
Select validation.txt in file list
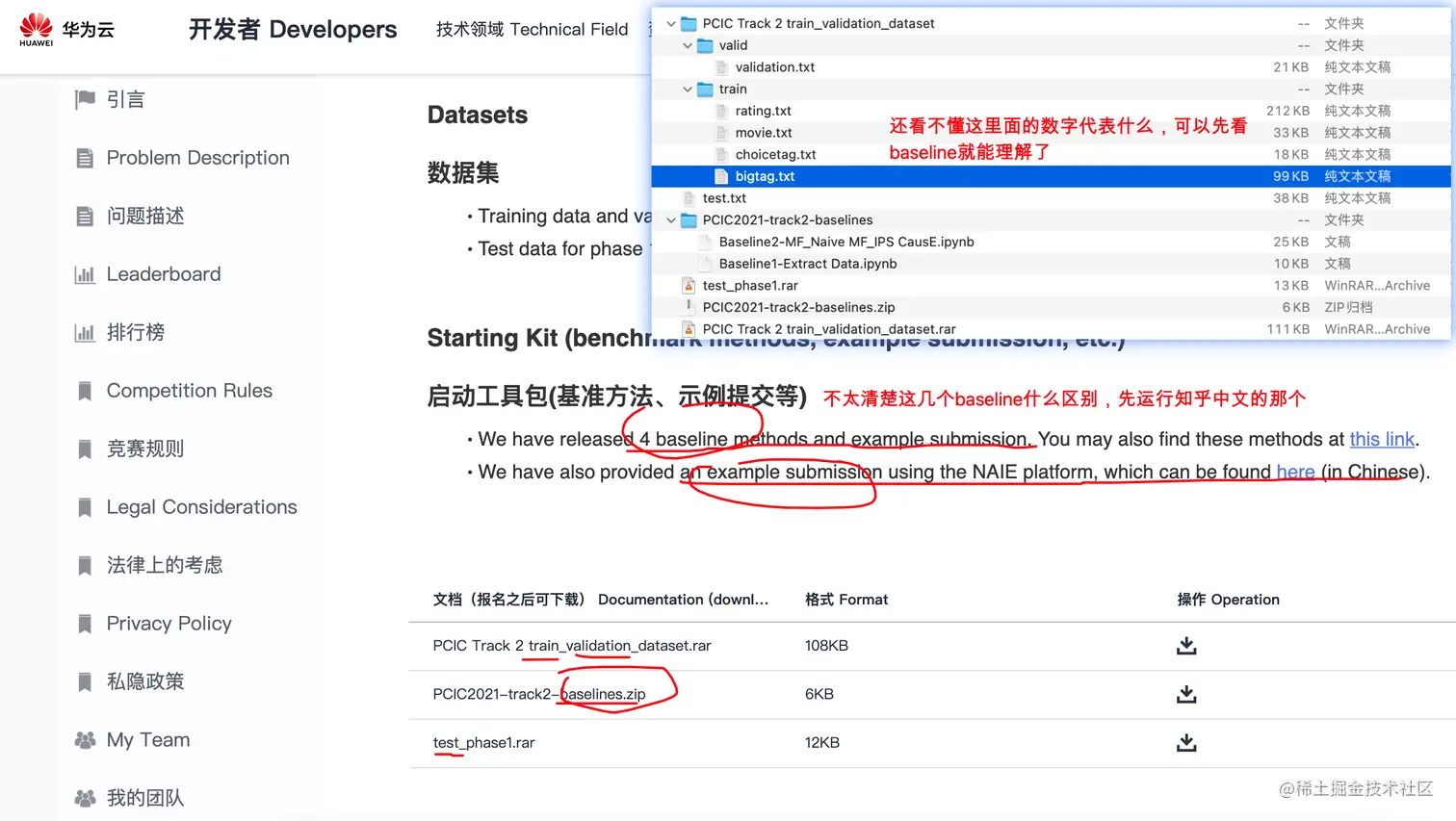click(775, 67)
